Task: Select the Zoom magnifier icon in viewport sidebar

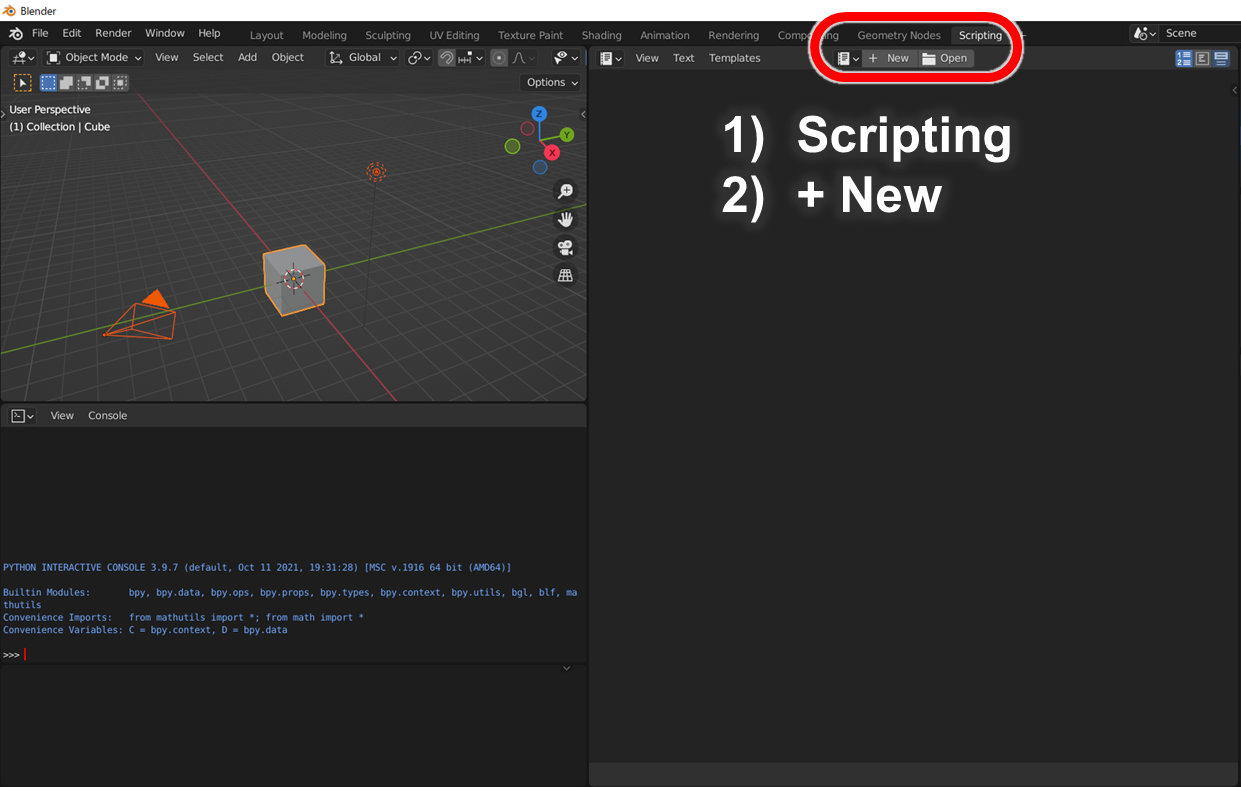Action: [x=565, y=190]
